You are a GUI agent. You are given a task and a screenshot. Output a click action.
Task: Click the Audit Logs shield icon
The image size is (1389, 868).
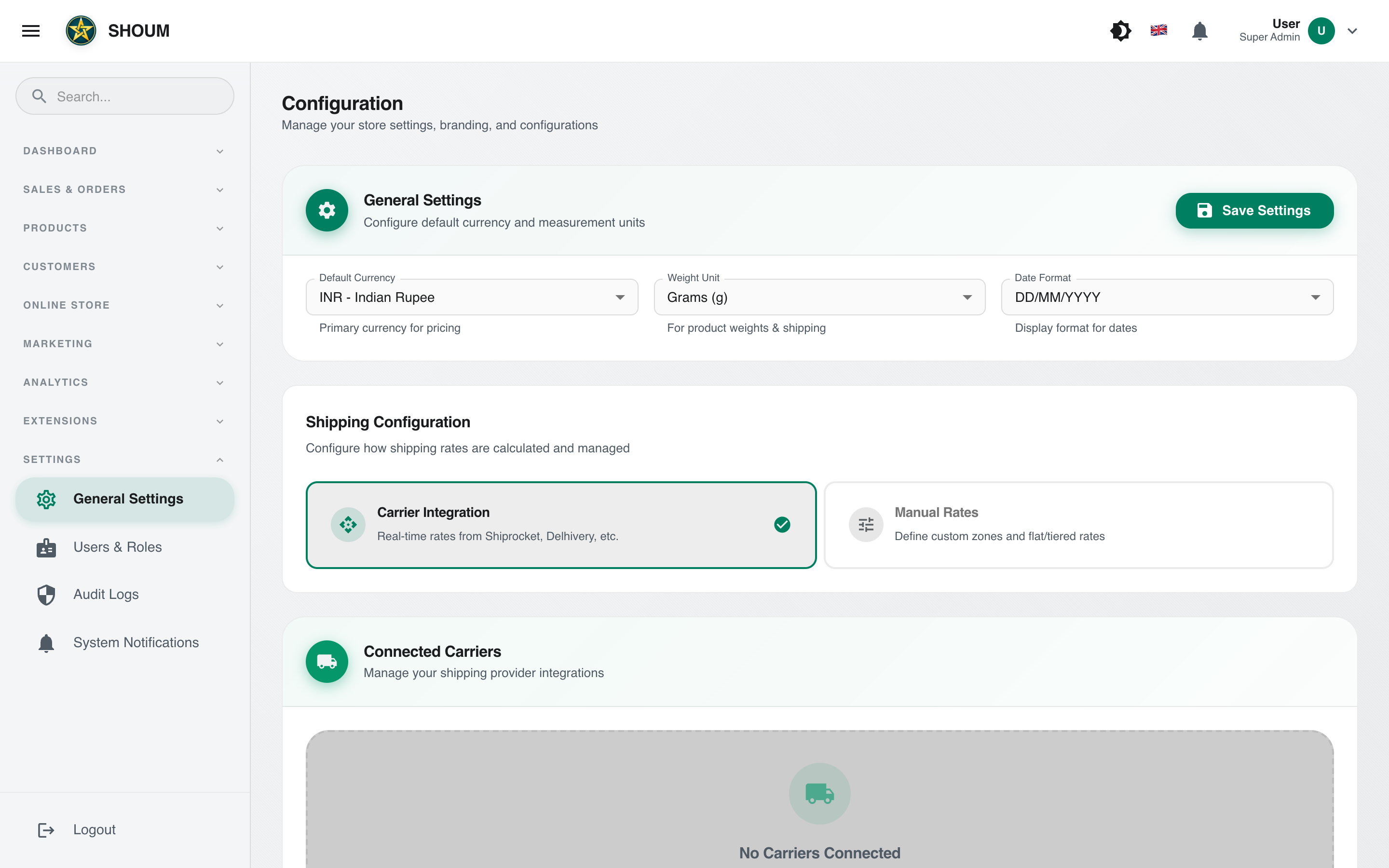coord(45,595)
